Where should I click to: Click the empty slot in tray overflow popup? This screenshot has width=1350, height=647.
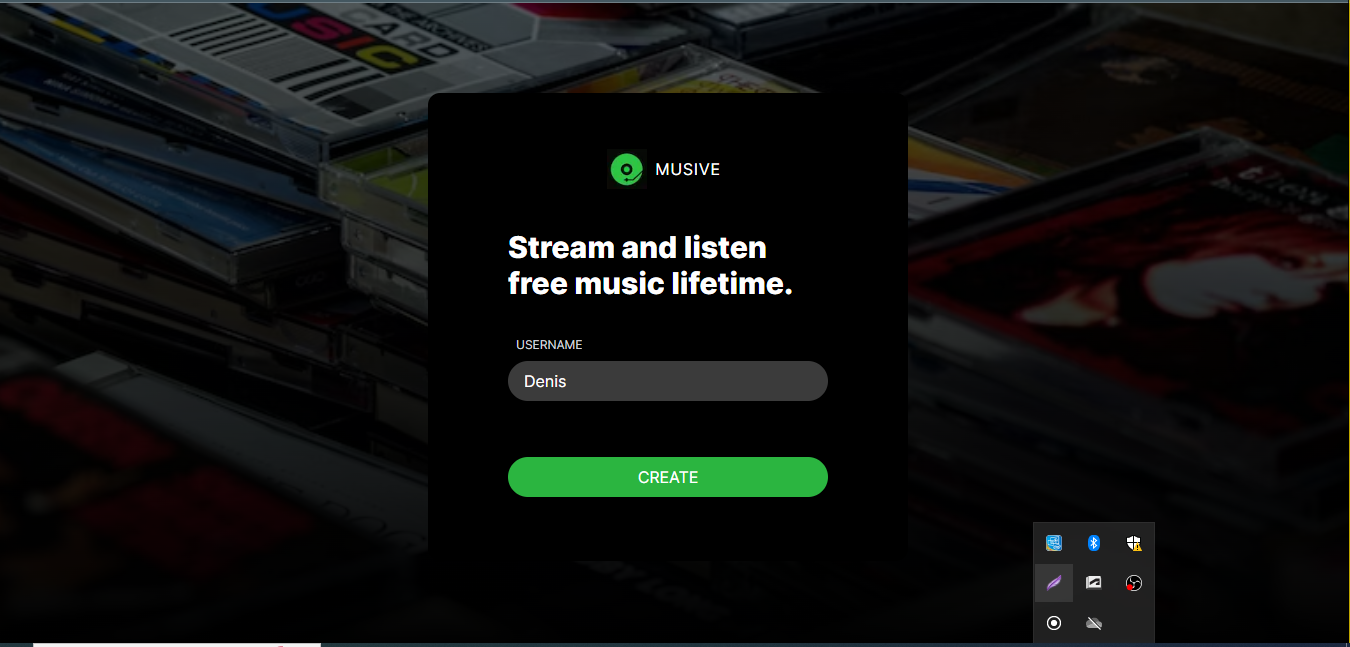[1133, 623]
